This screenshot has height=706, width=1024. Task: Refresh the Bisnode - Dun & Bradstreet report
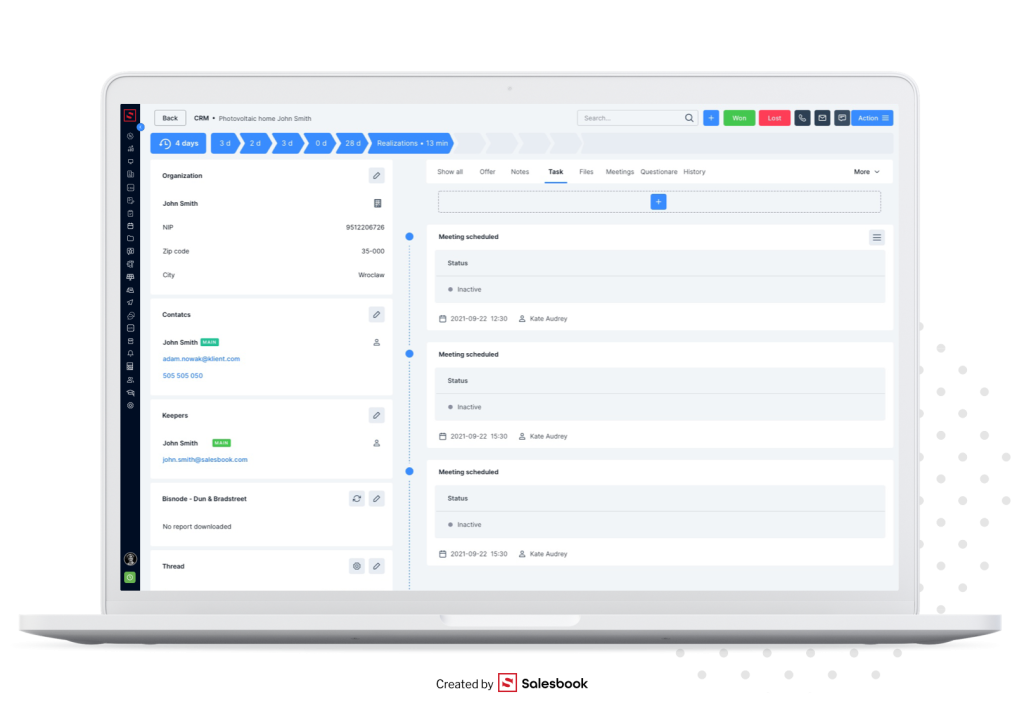coord(356,498)
